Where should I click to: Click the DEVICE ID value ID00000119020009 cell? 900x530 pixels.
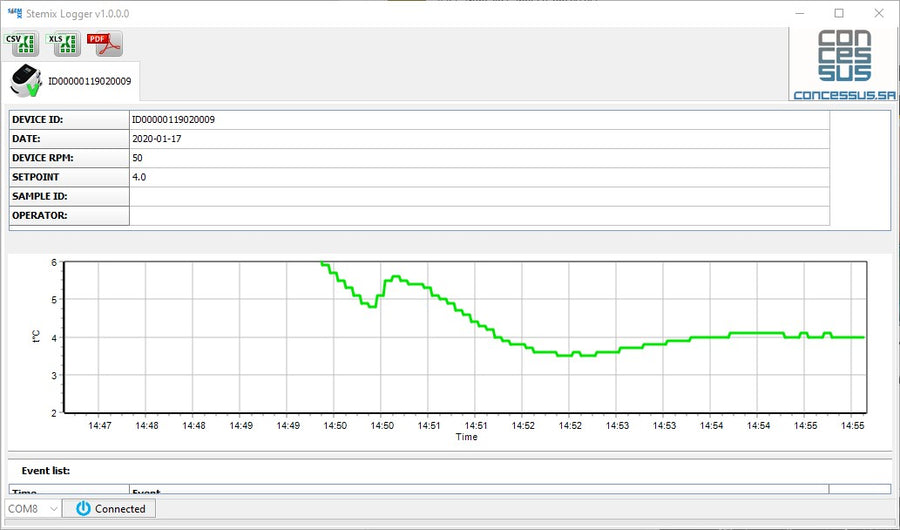click(479, 119)
